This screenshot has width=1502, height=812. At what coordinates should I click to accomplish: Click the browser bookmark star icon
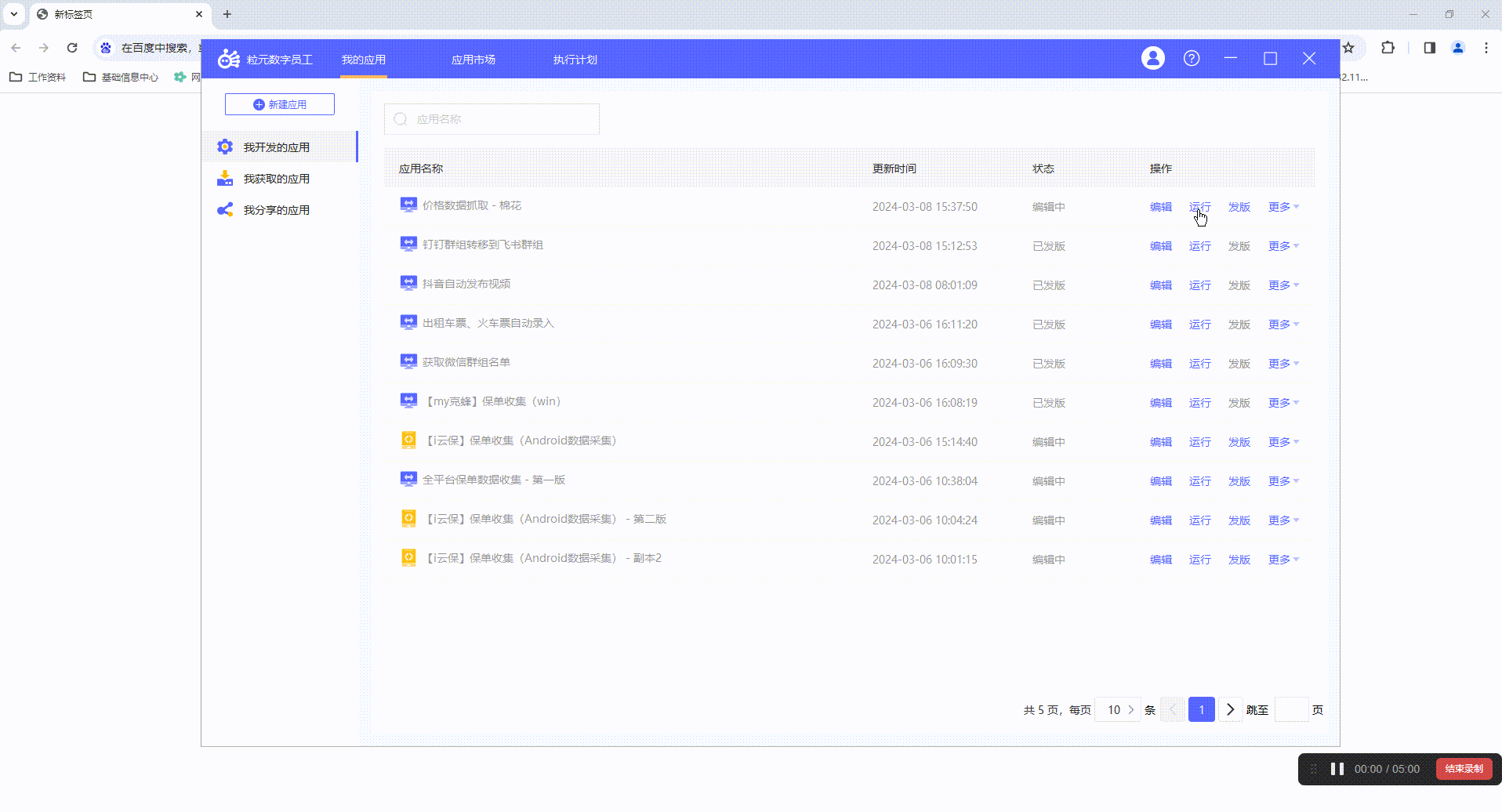(1348, 48)
